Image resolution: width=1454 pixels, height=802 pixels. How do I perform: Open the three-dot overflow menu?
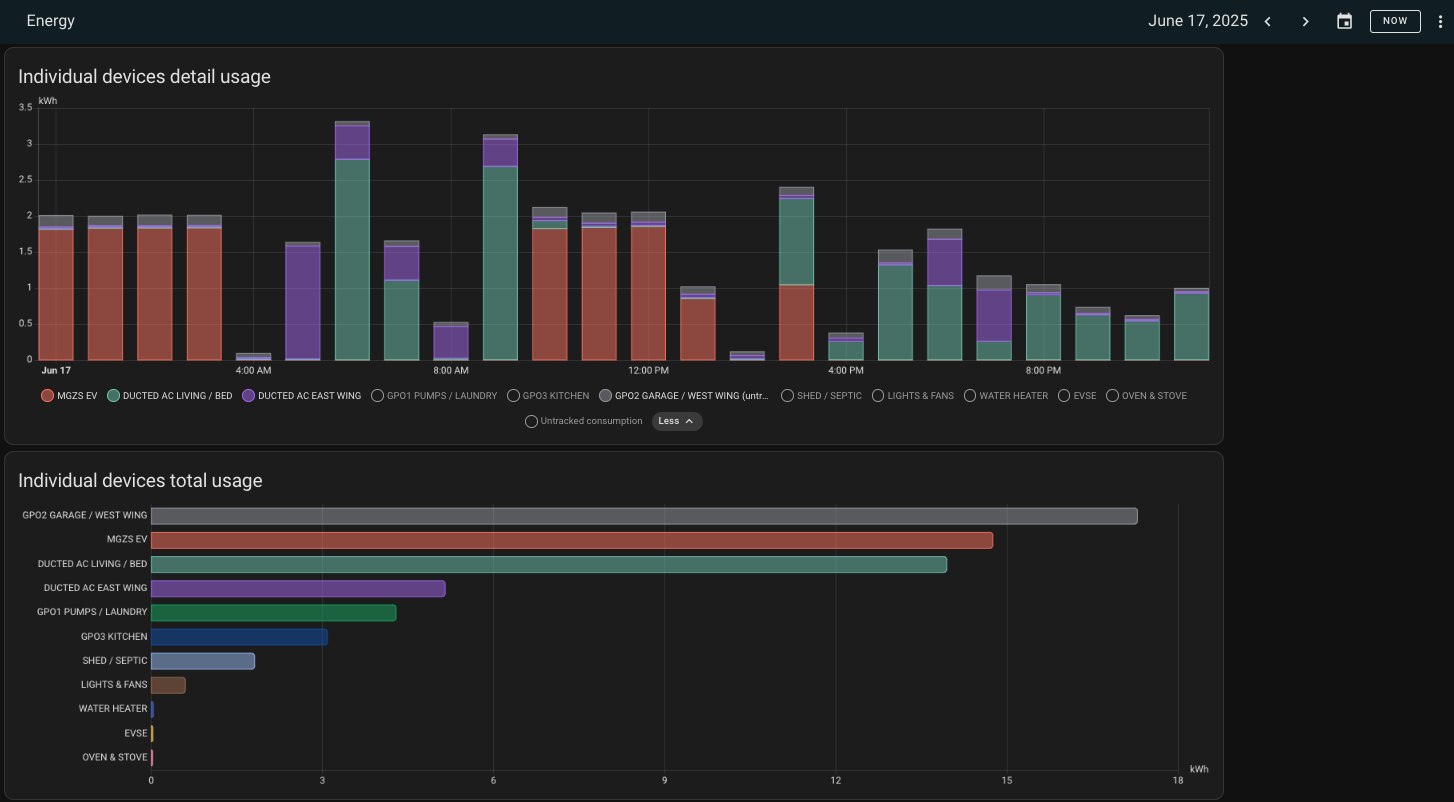click(1439, 21)
